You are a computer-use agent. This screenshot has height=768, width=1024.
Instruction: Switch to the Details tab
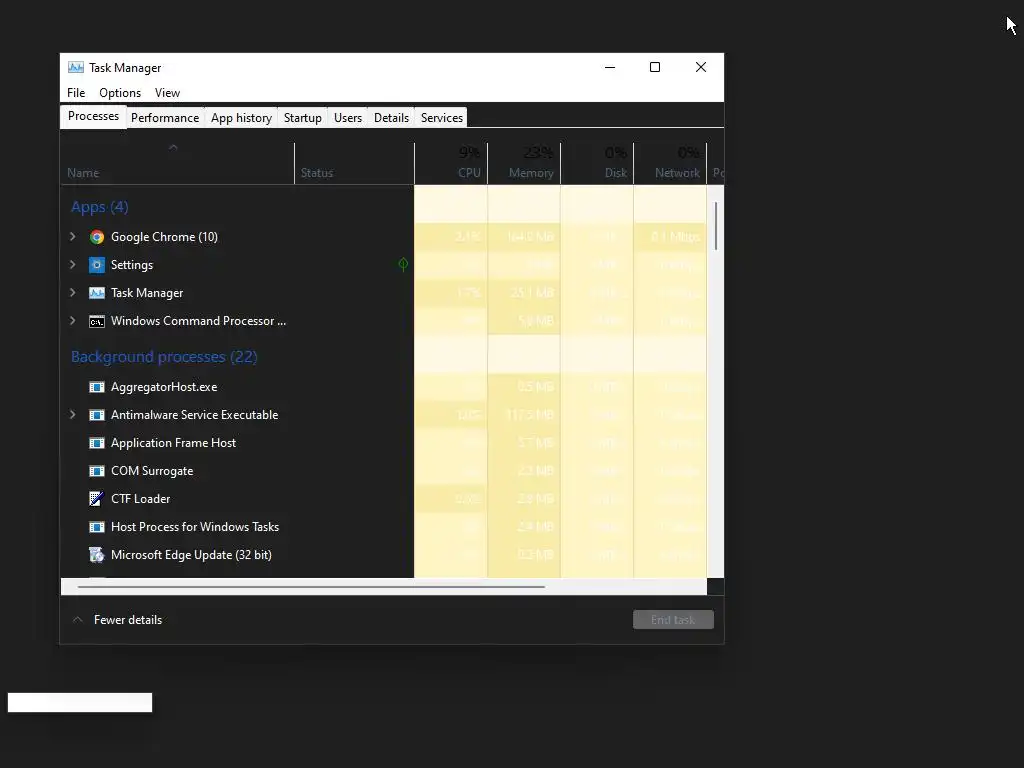tap(391, 118)
